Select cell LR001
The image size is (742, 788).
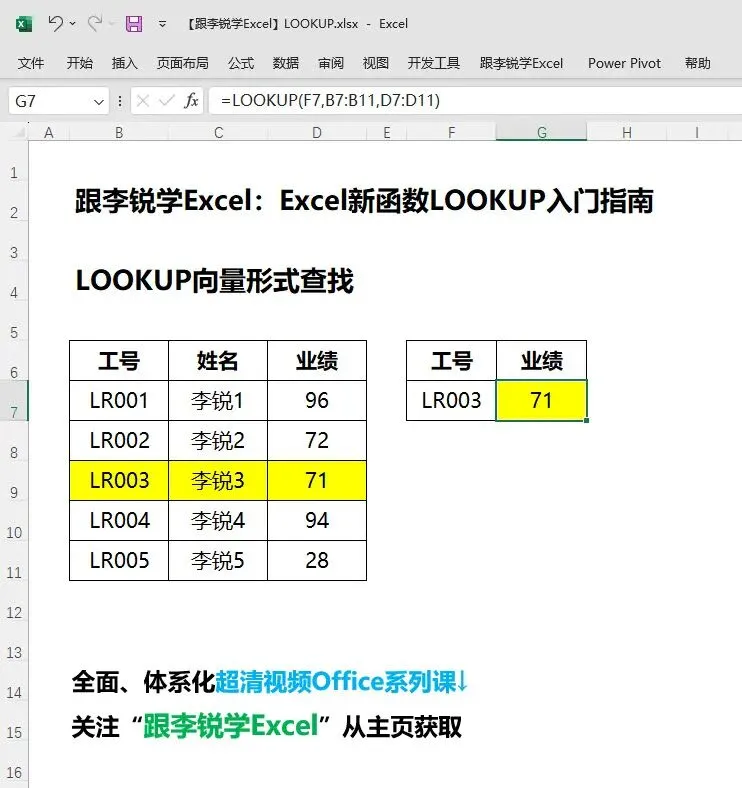(119, 401)
